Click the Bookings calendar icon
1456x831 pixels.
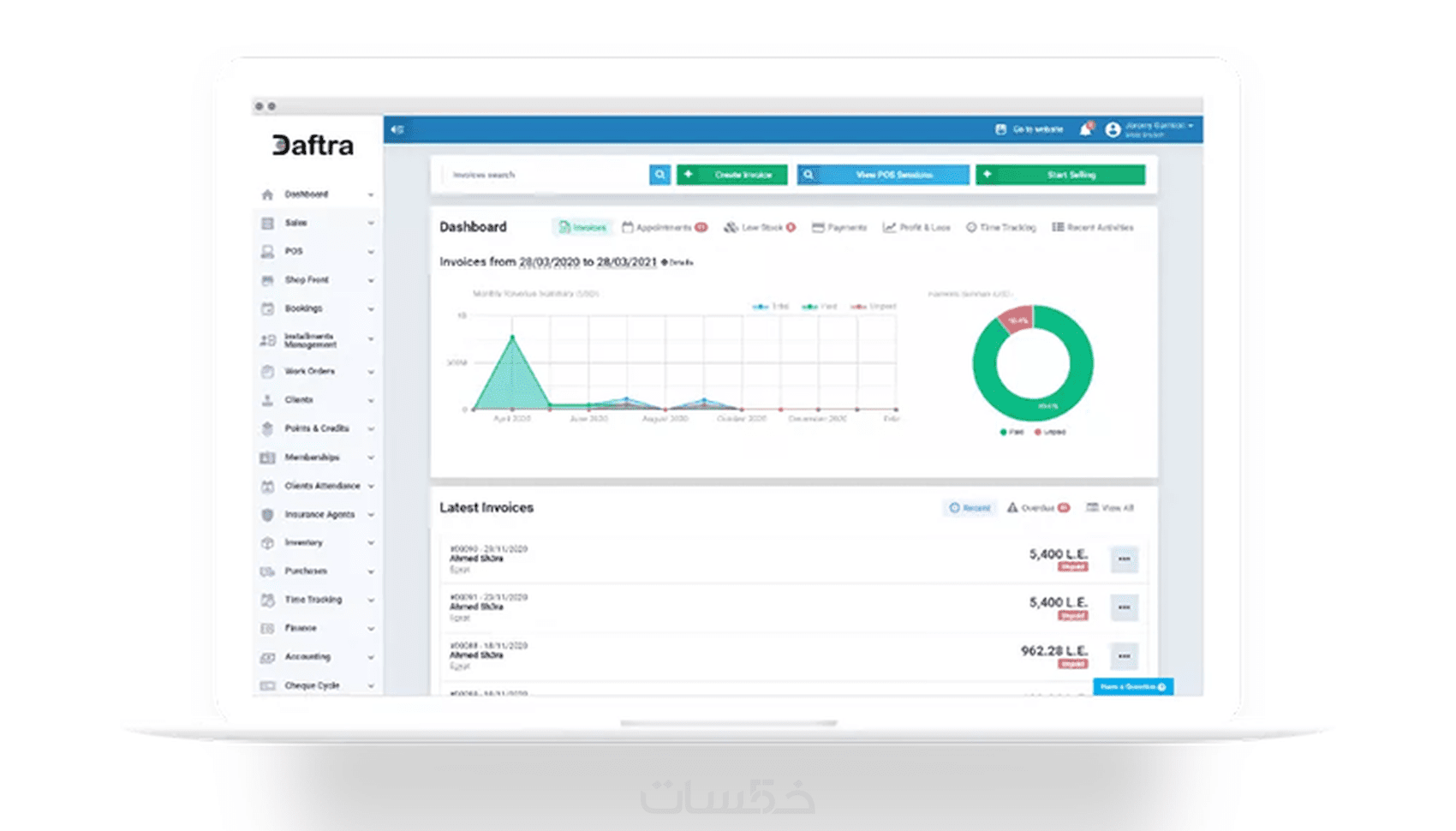click(x=267, y=308)
